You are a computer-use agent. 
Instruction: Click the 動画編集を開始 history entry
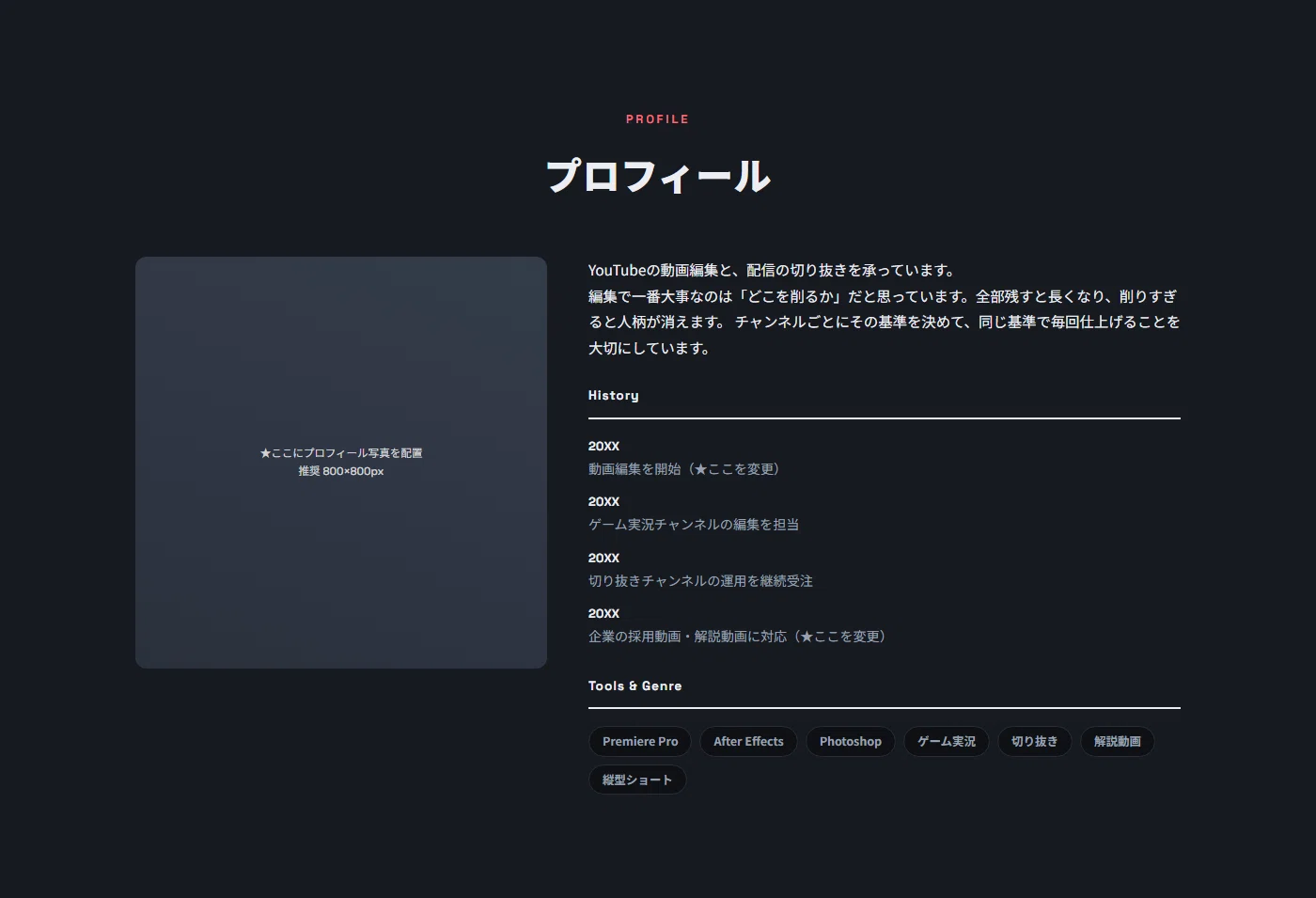(x=686, y=469)
